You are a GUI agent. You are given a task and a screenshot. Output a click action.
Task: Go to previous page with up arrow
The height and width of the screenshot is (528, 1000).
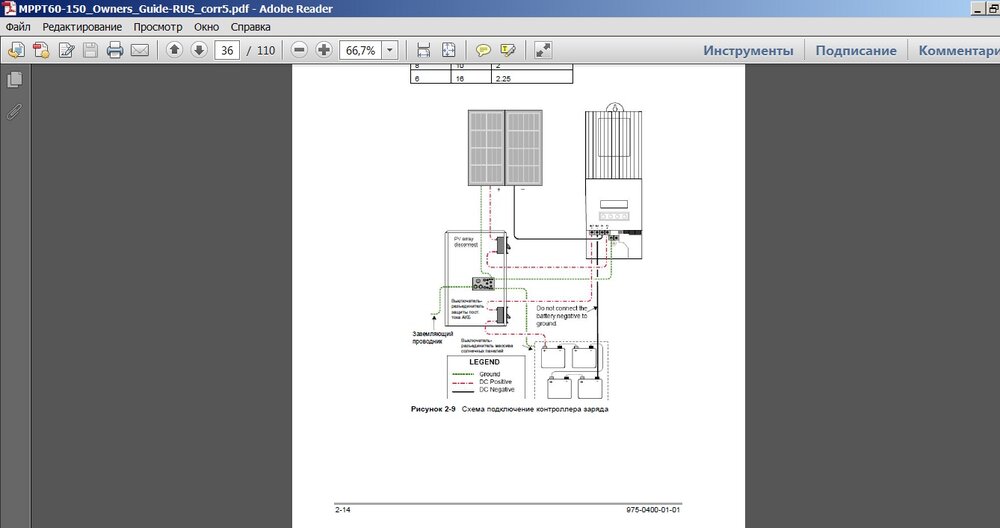pyautogui.click(x=174, y=50)
